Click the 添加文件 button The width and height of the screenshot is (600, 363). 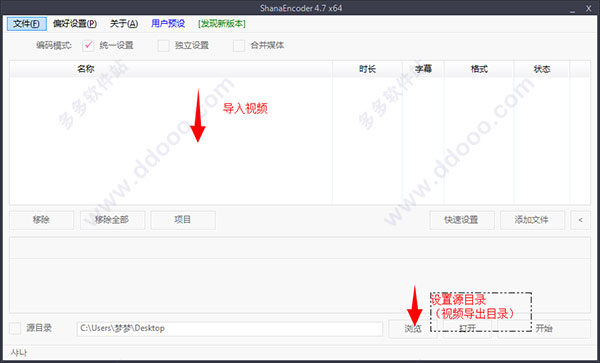532,220
